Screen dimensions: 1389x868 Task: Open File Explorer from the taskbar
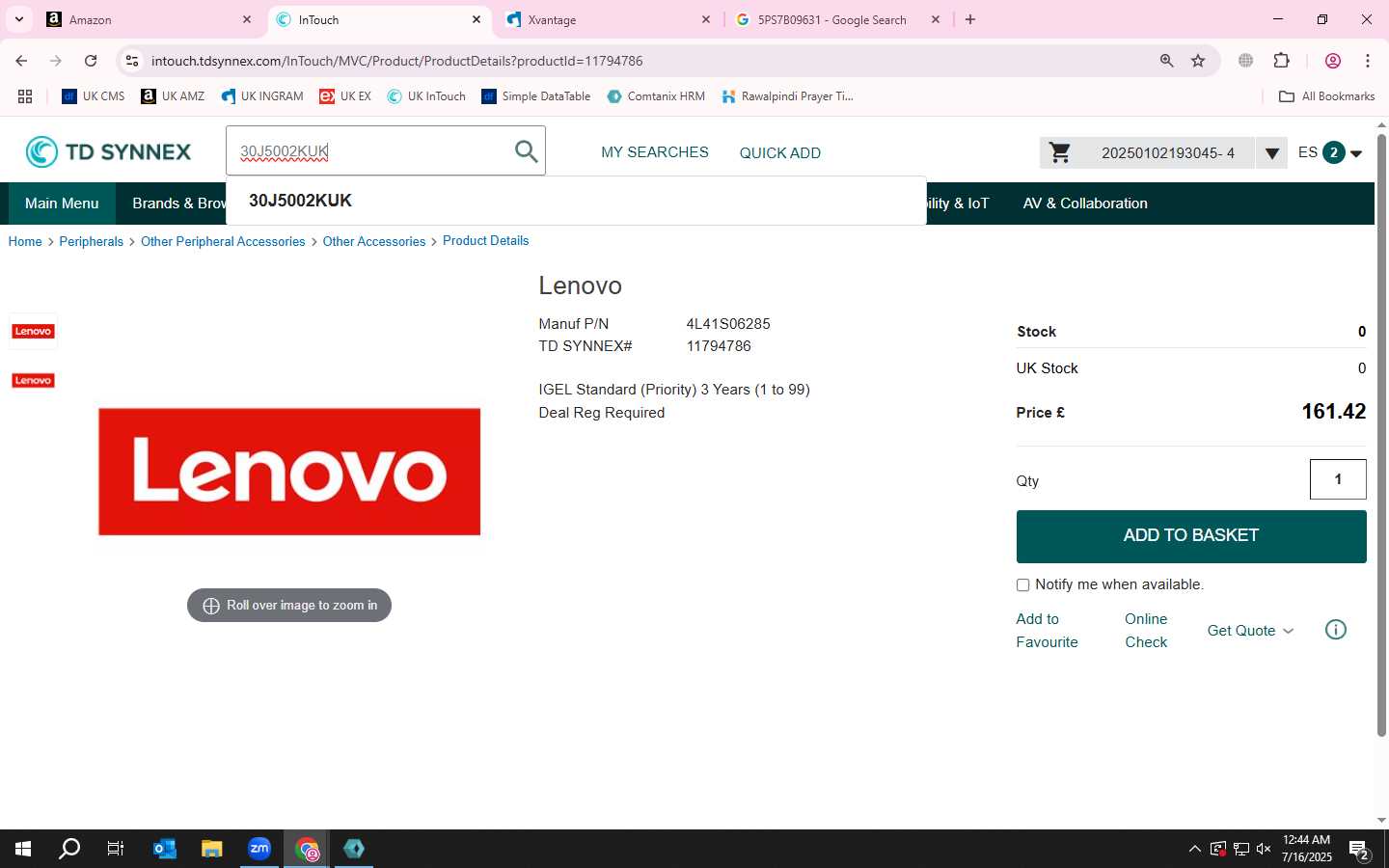(x=212, y=849)
